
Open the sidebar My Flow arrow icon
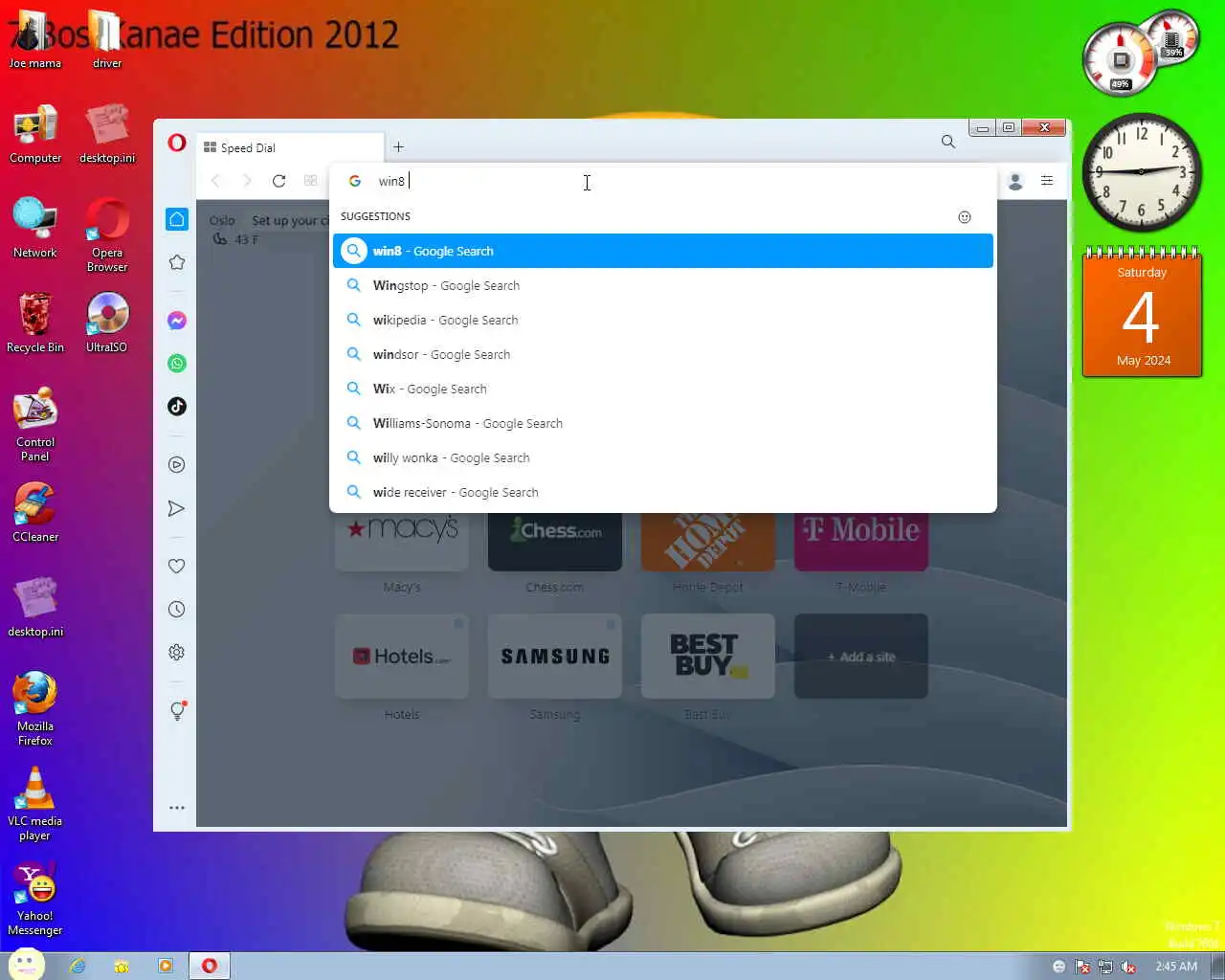[177, 508]
